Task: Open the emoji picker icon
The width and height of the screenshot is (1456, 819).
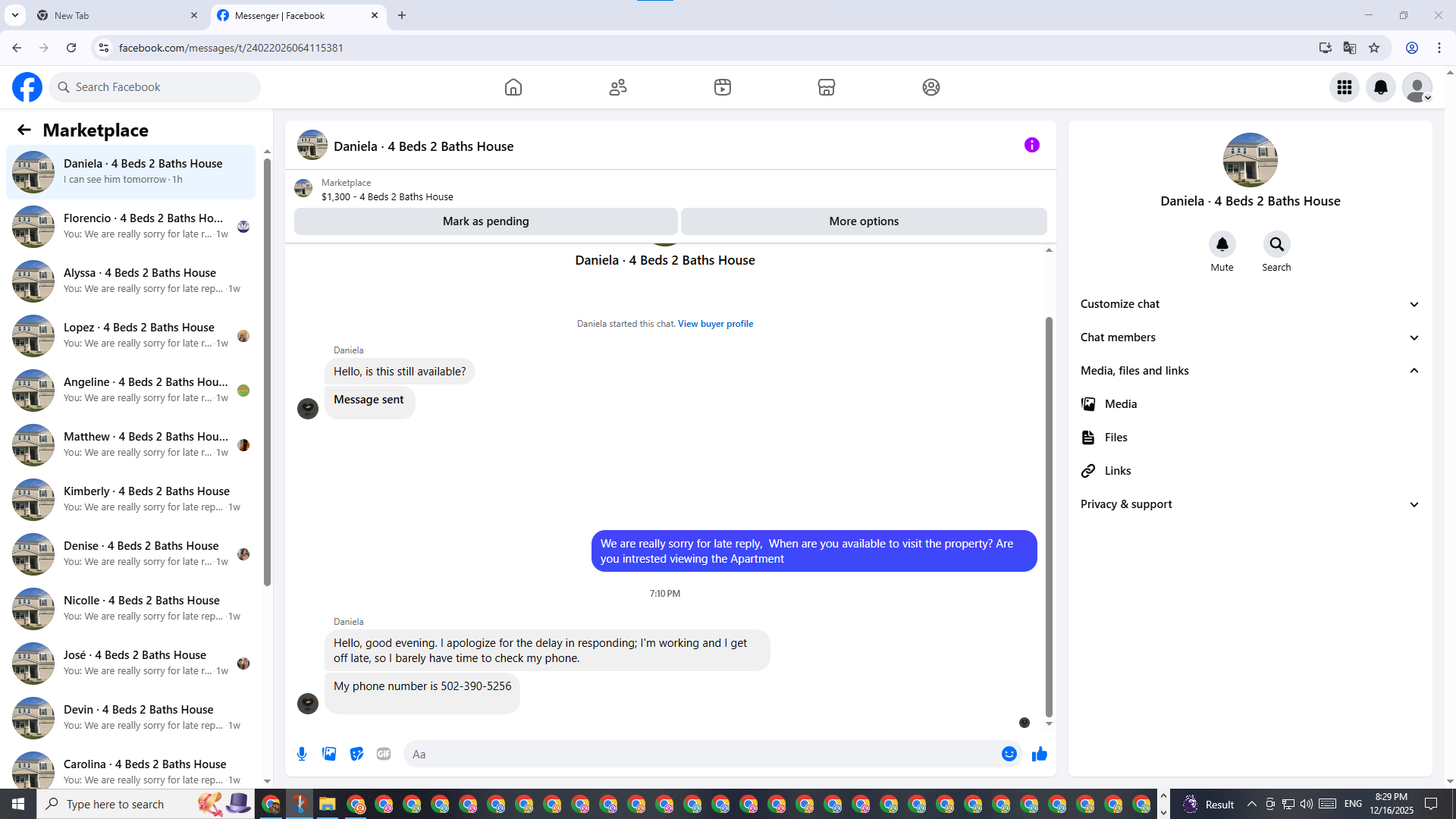Action: pos(1009,754)
